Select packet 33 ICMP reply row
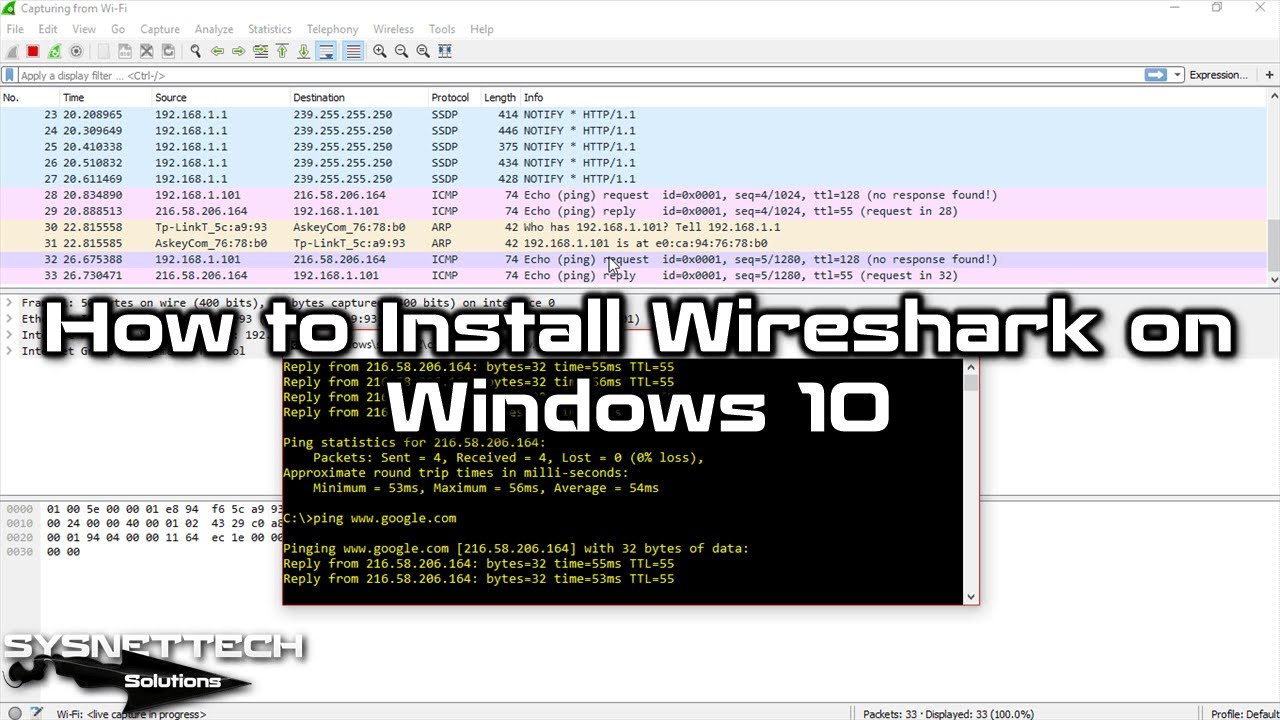1280x720 pixels. click(x=634, y=275)
